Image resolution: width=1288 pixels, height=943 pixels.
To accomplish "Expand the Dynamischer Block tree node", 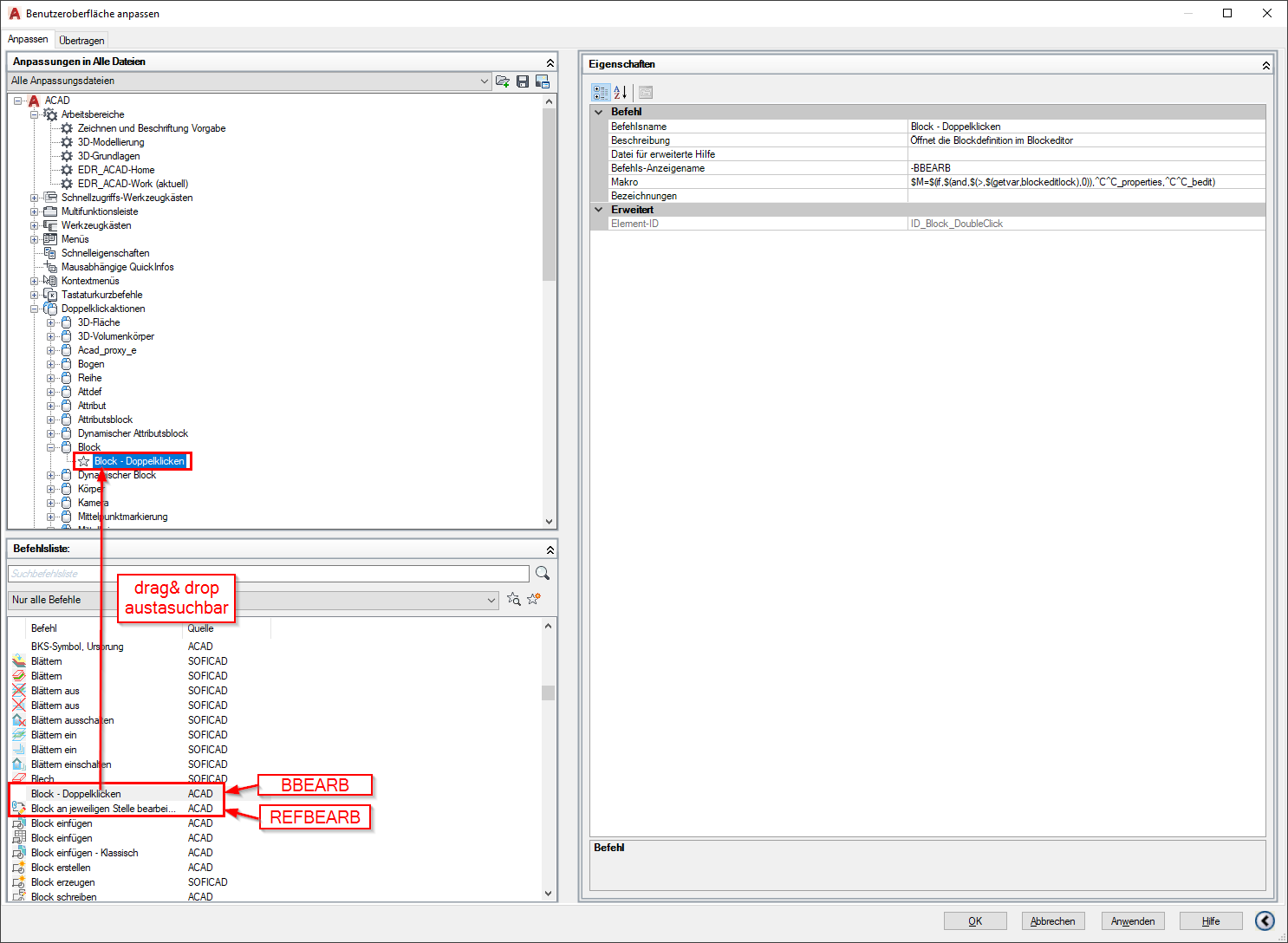I will [x=51, y=475].
